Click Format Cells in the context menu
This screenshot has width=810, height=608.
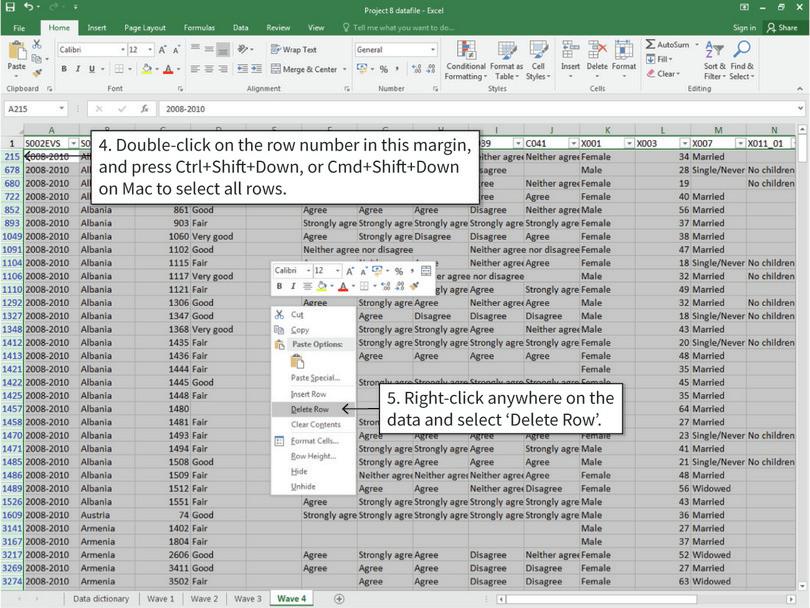tap(317, 440)
